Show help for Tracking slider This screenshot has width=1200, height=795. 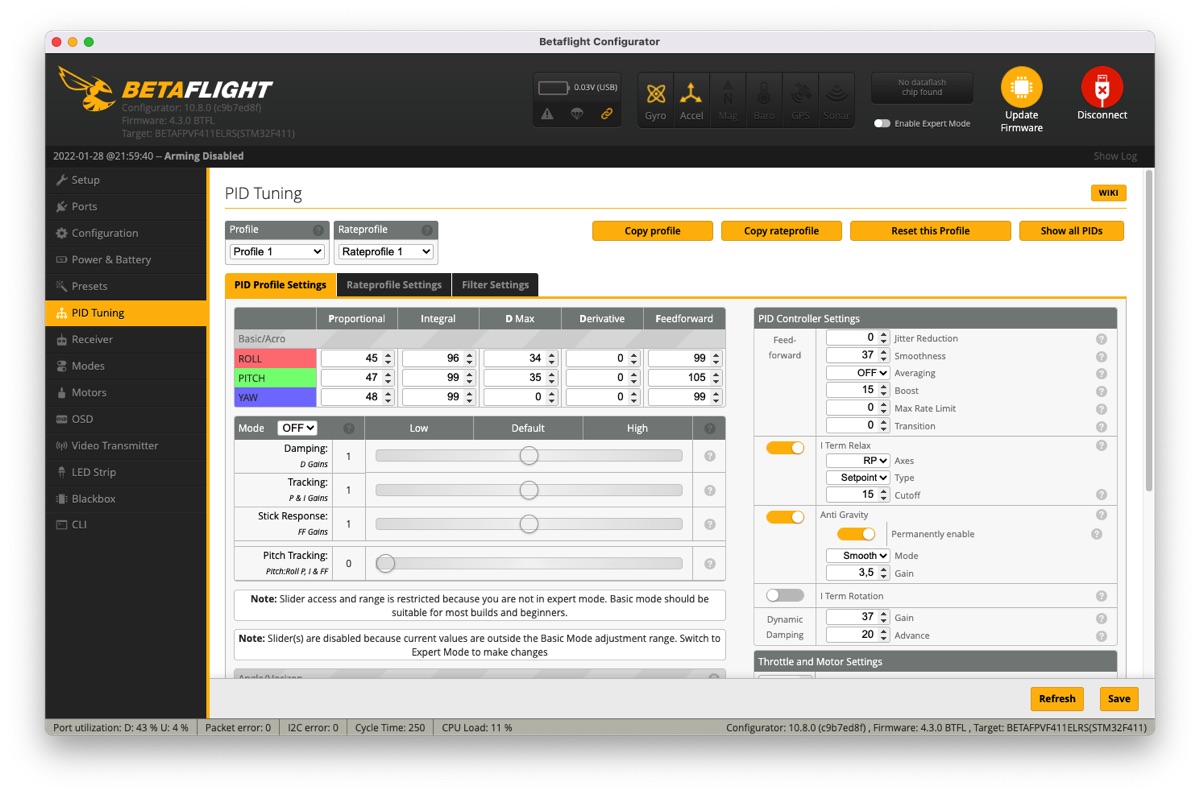click(709, 490)
